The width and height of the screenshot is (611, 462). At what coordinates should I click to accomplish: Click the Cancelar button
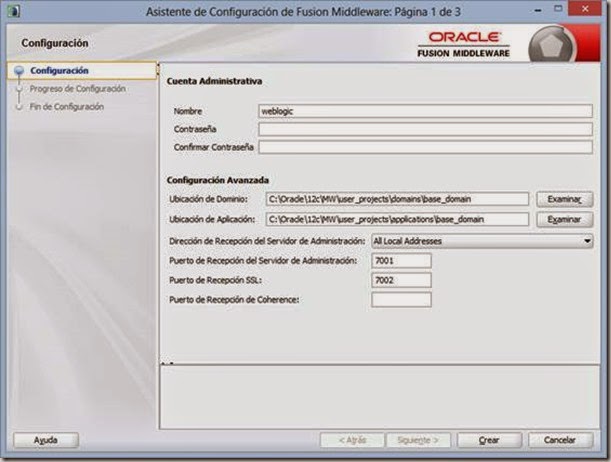click(x=560, y=440)
